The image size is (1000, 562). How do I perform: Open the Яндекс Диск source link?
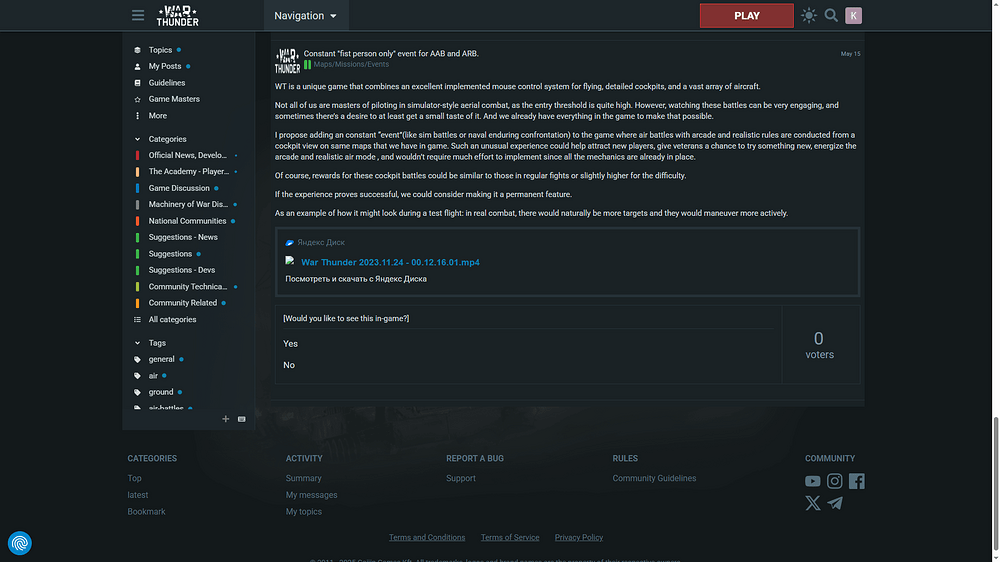pos(321,242)
